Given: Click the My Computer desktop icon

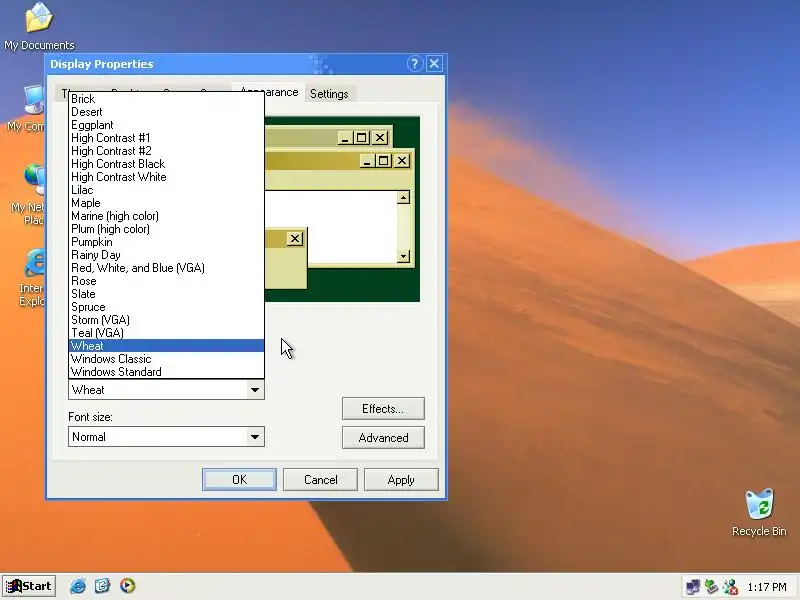Looking at the screenshot, I should point(27,108).
